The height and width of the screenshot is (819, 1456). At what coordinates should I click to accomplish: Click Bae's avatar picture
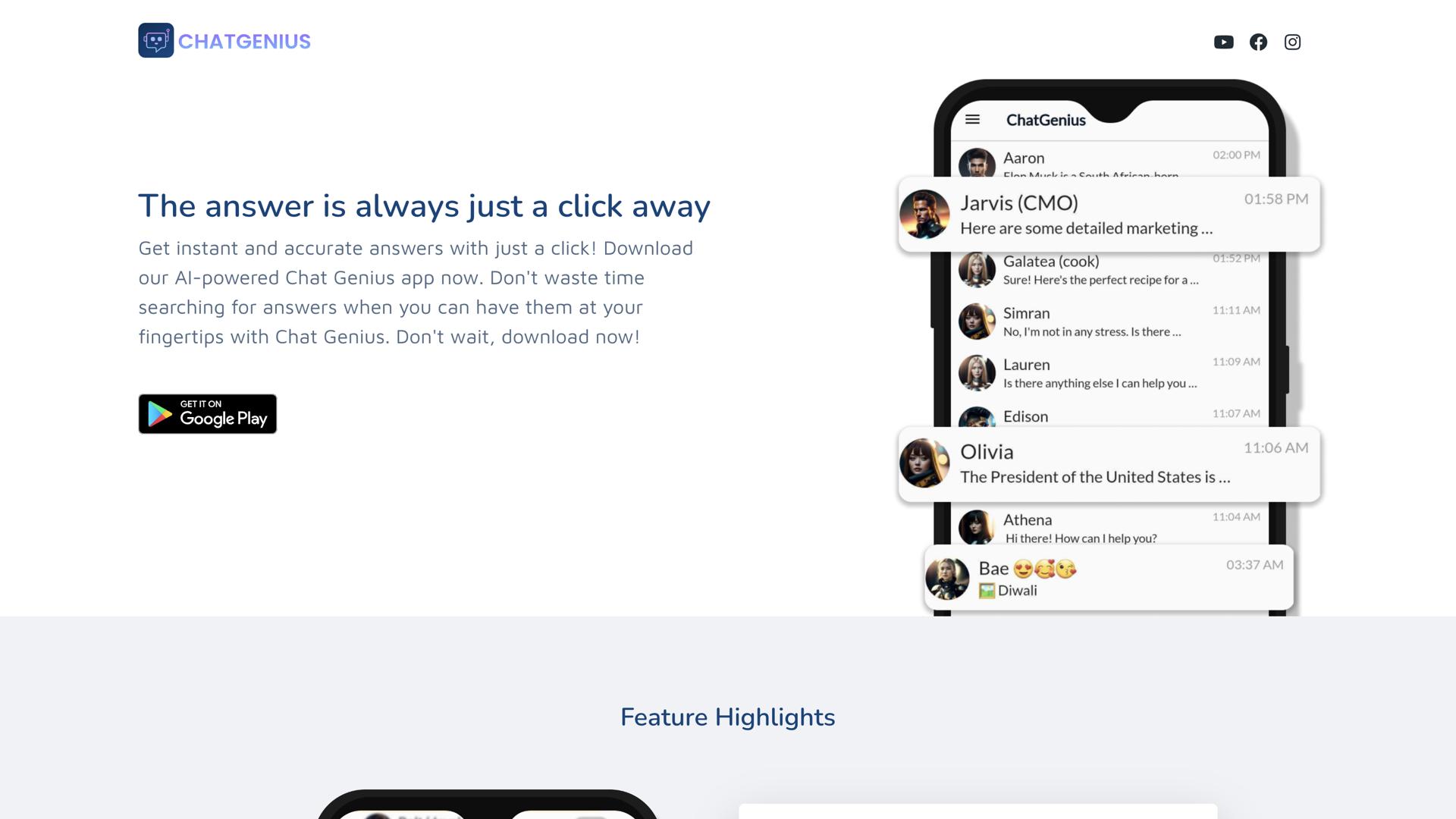pyautogui.click(x=947, y=578)
